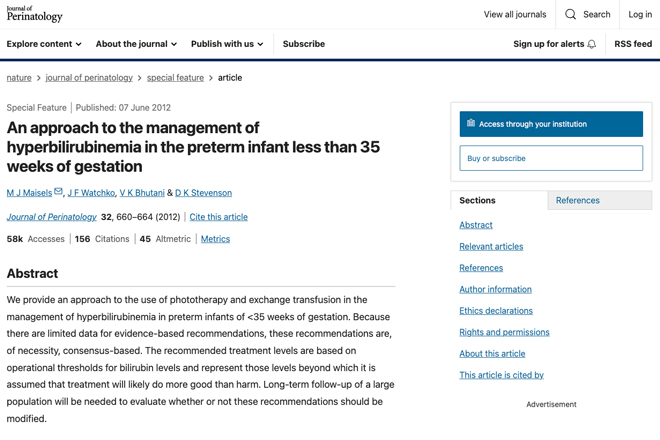The width and height of the screenshot is (660, 440).
Task: Click the Log in link
Action: coord(640,14)
